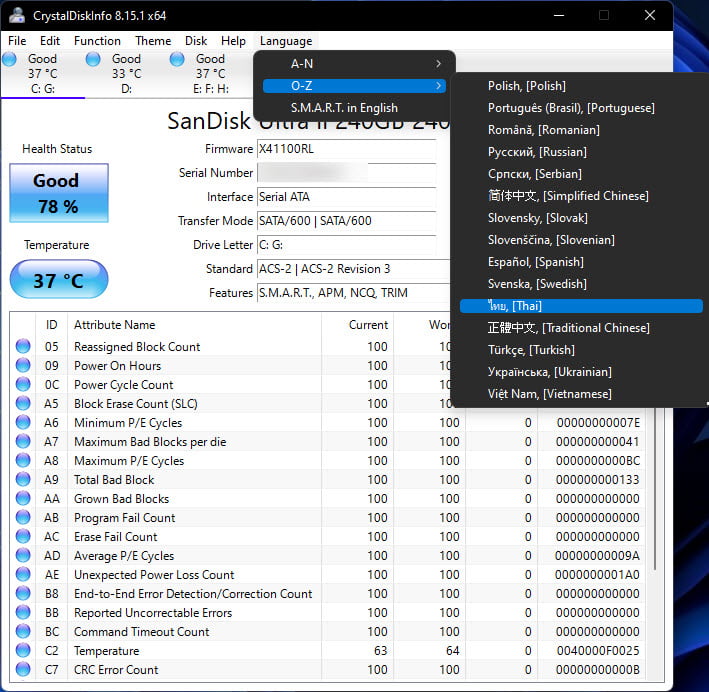Screen dimensions: 709x692
Task: Expand the O-Z language submenu
Action: coord(354,86)
